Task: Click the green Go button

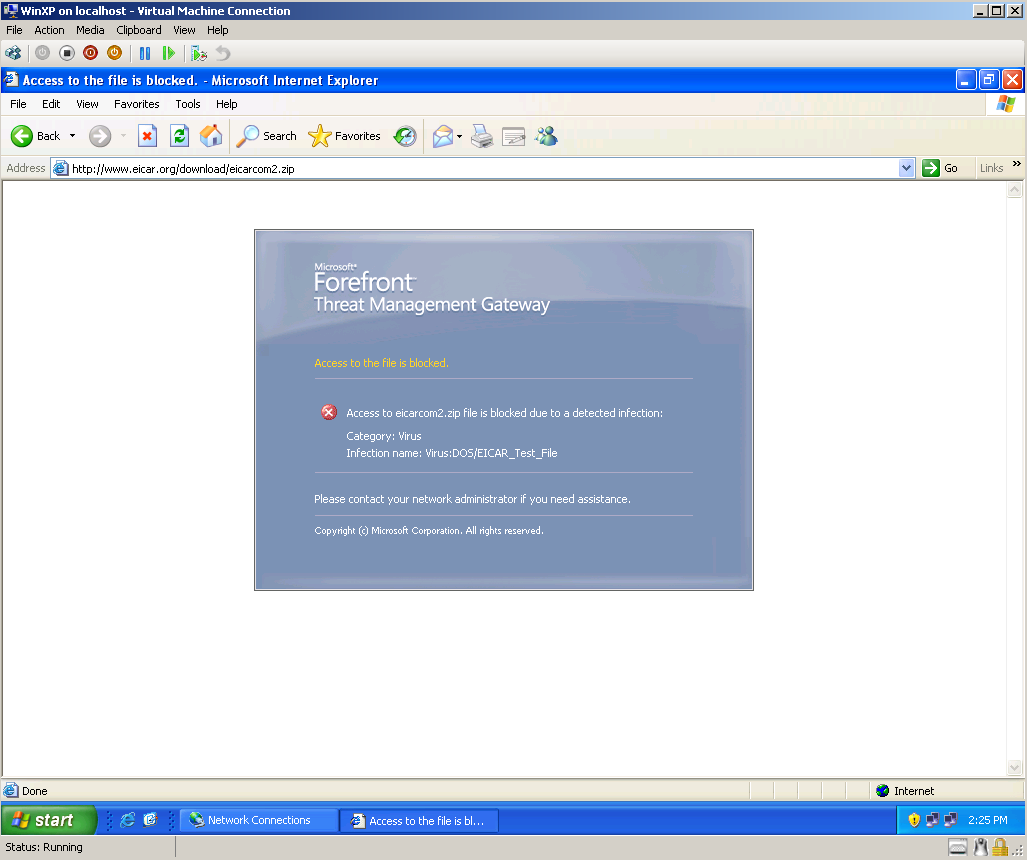Action: point(940,168)
